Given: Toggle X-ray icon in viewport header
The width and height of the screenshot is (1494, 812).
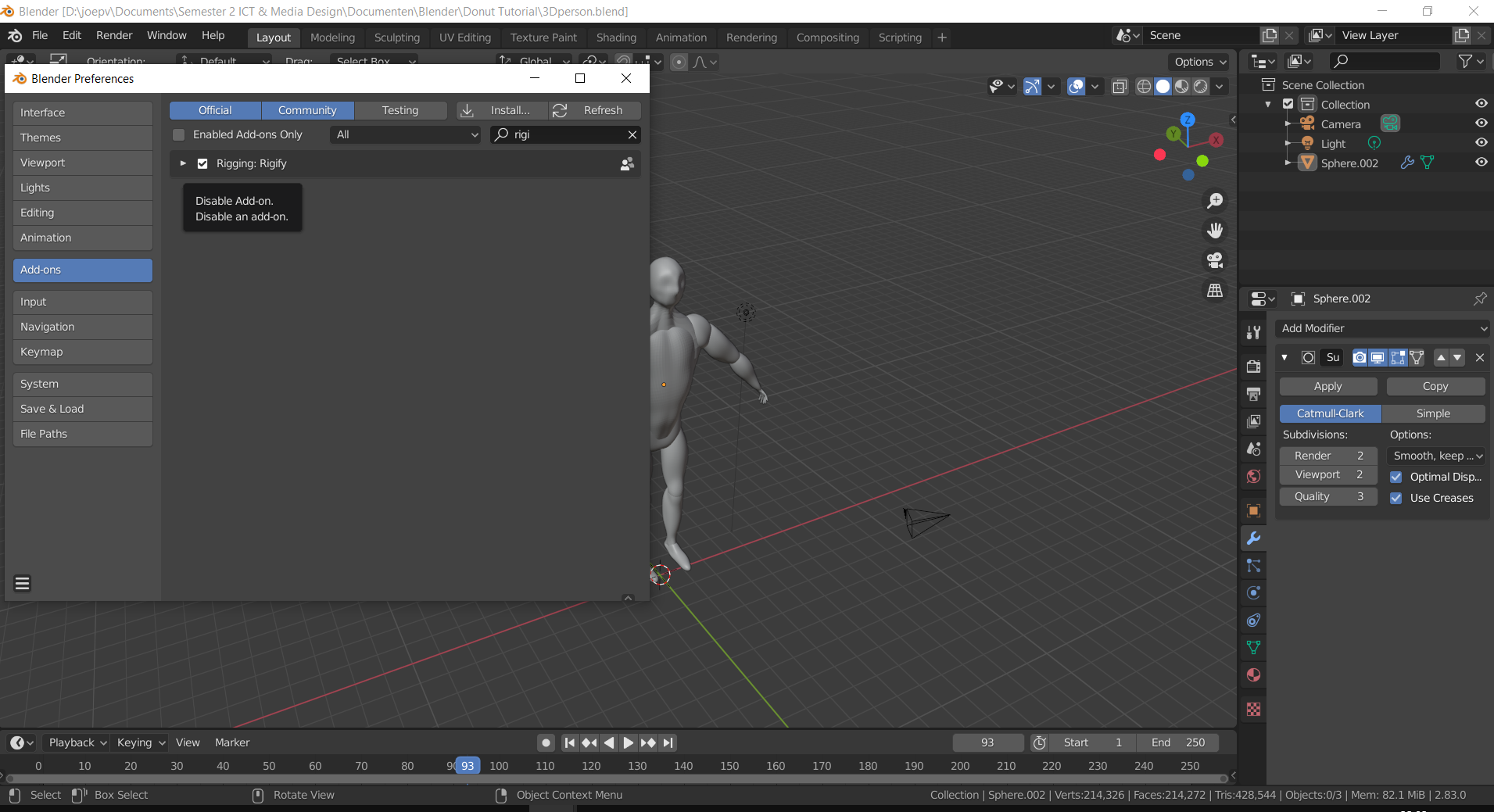Looking at the screenshot, I should pyautogui.click(x=1120, y=86).
